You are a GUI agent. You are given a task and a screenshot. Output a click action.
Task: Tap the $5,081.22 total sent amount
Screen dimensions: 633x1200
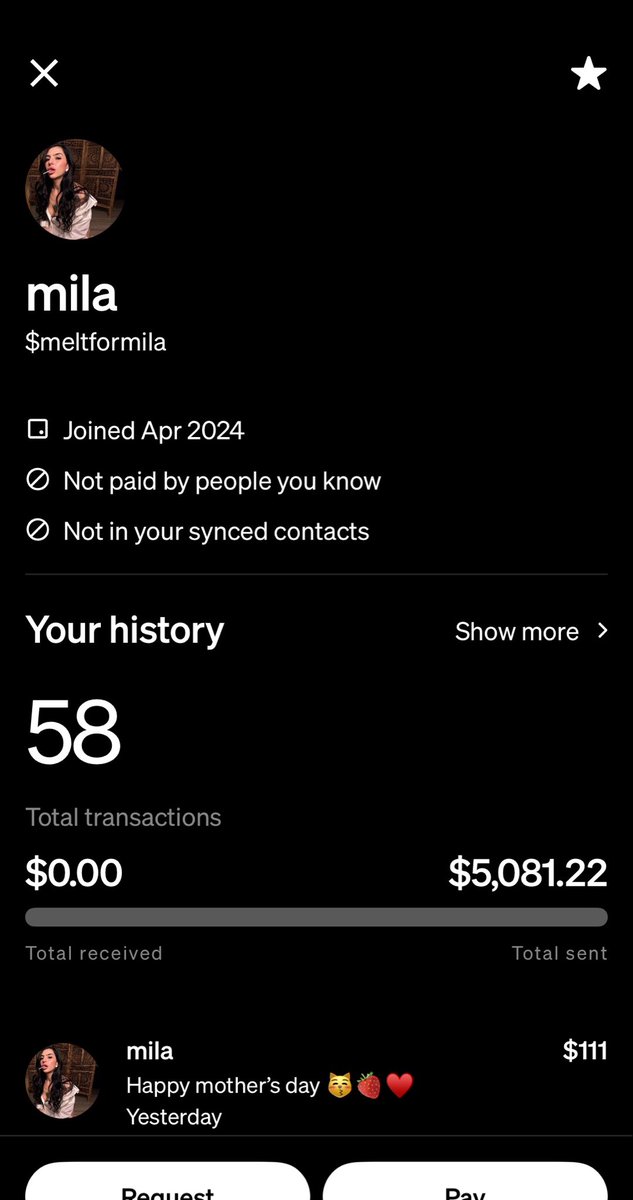528,873
